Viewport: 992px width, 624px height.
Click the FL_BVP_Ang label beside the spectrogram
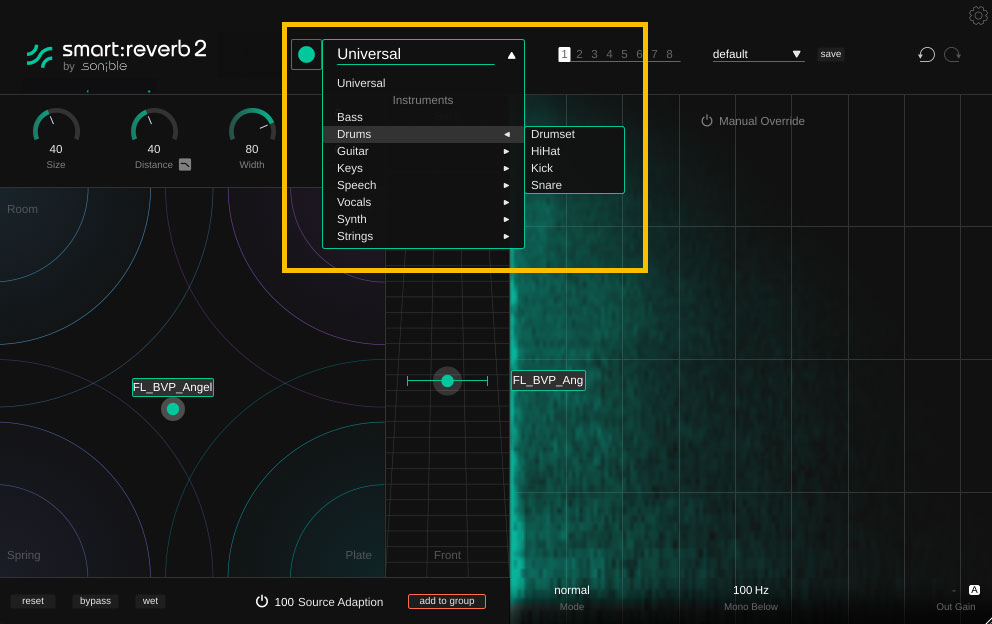pos(548,380)
